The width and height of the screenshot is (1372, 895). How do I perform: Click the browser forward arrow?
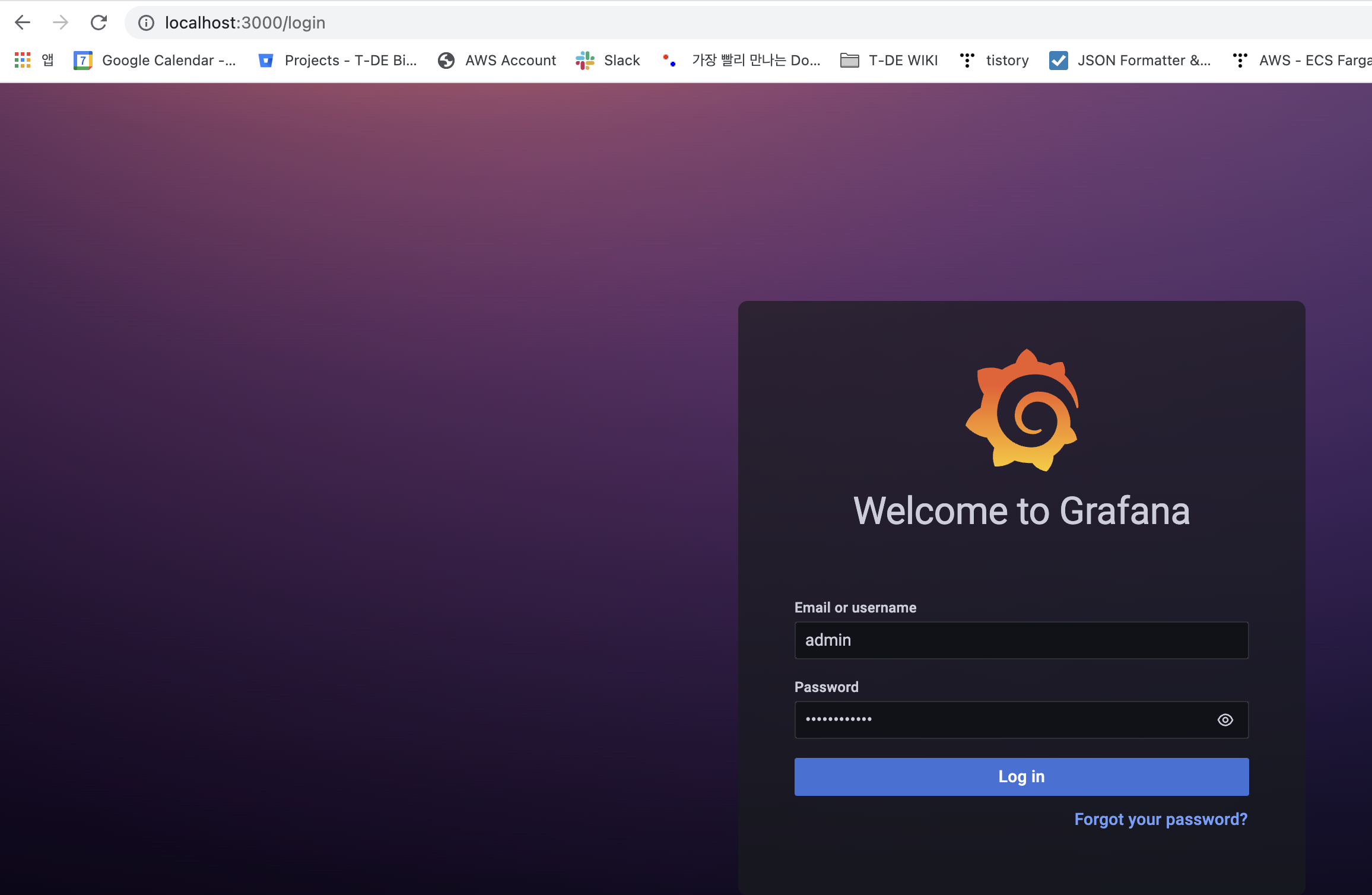60,23
